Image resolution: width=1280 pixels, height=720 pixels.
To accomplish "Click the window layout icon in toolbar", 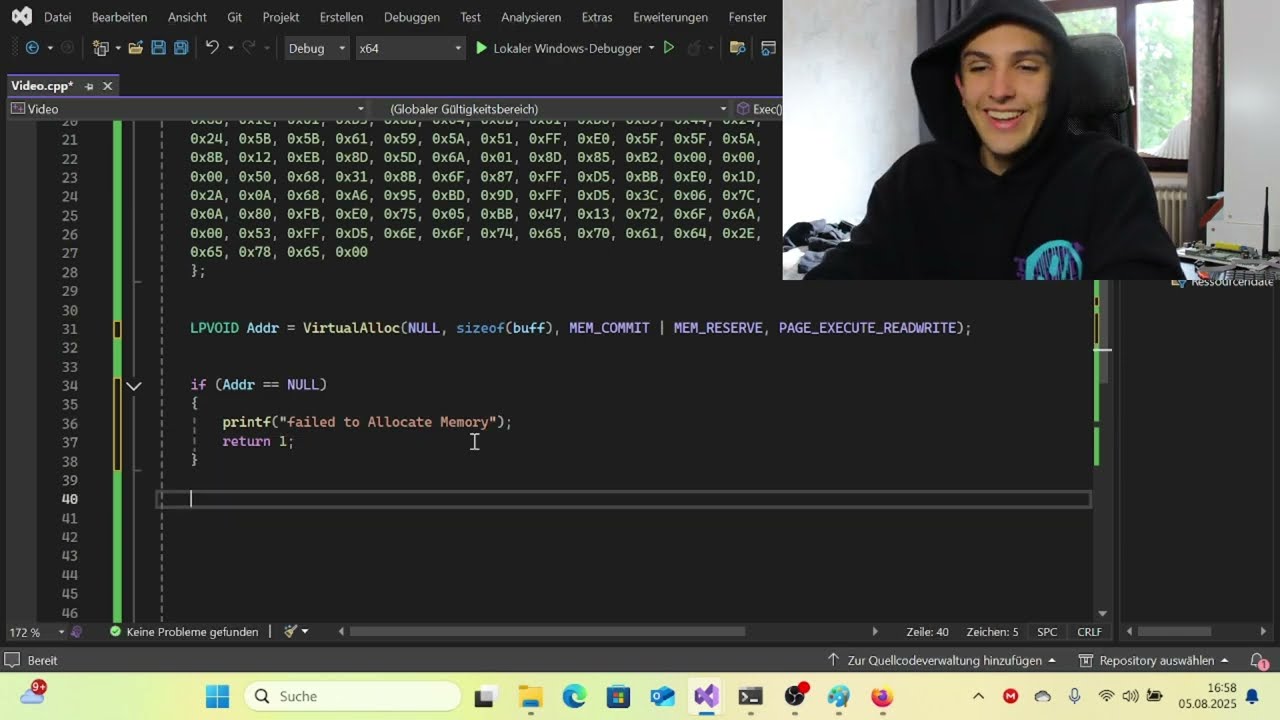I will click(x=768, y=48).
